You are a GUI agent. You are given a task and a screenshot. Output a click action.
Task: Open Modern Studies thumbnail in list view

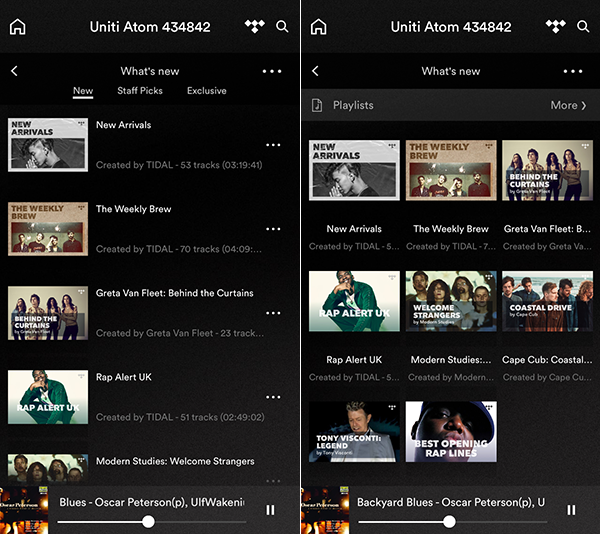(48, 469)
